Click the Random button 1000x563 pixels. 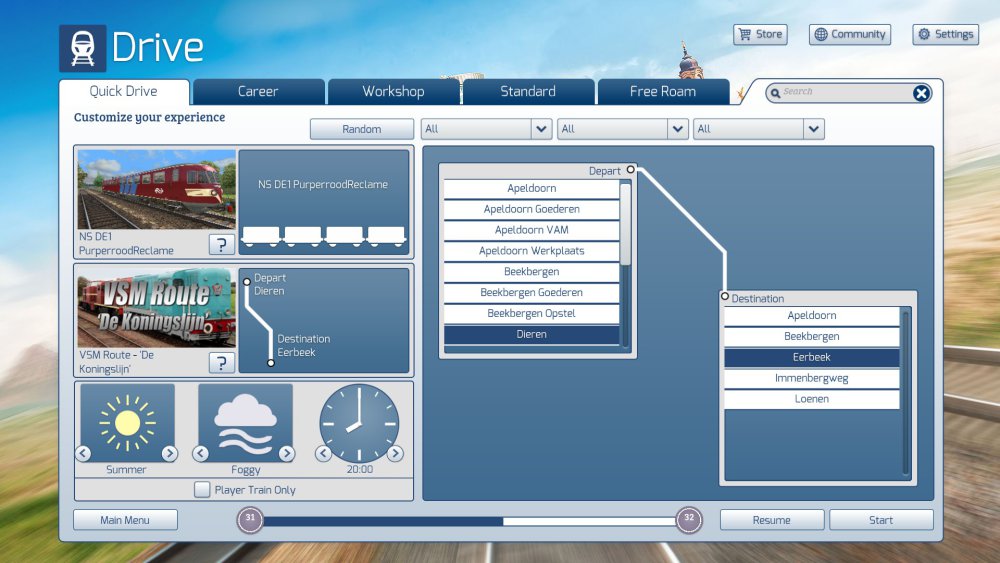361,129
